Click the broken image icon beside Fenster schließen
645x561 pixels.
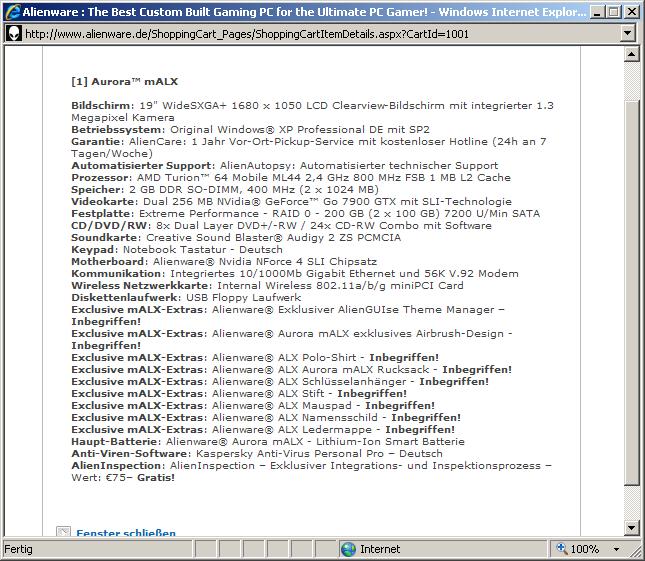click(x=63, y=531)
